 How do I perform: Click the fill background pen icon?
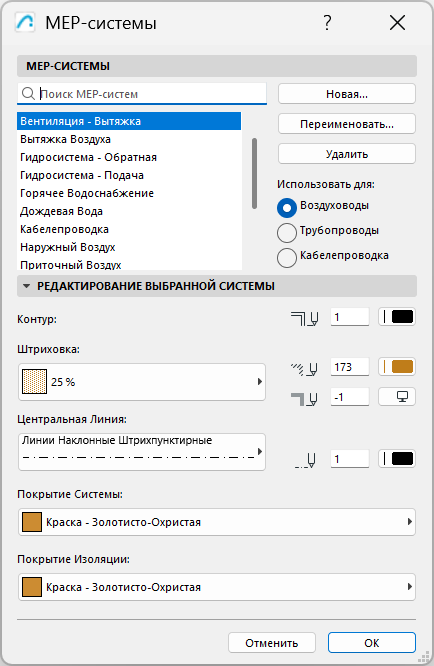(x=305, y=398)
